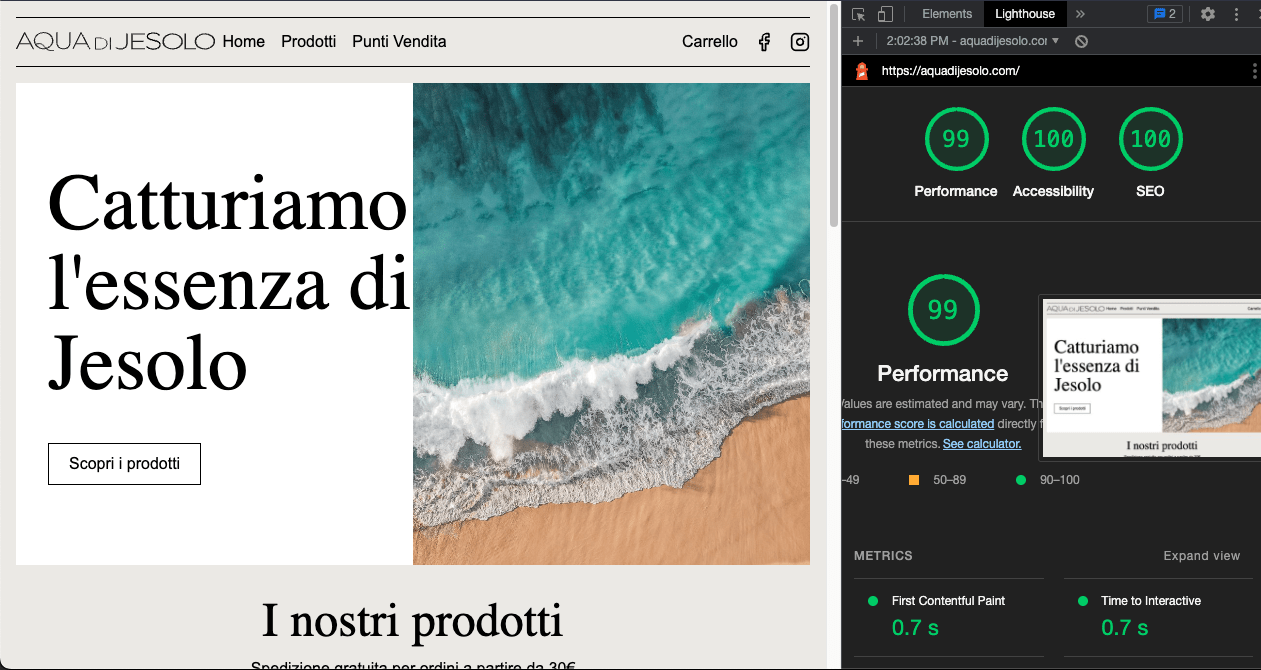Activate the inspect element picker icon

[858, 14]
